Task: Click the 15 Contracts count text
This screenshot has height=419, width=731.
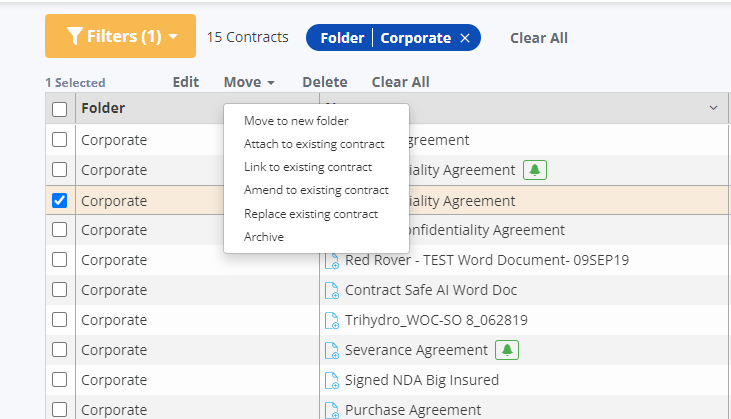Action: point(248,37)
